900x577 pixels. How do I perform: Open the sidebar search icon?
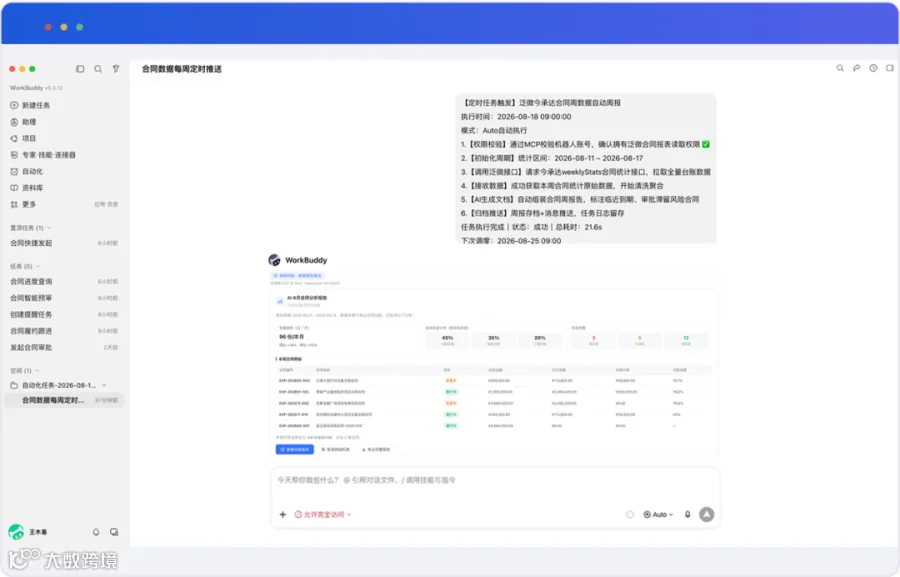click(x=98, y=69)
